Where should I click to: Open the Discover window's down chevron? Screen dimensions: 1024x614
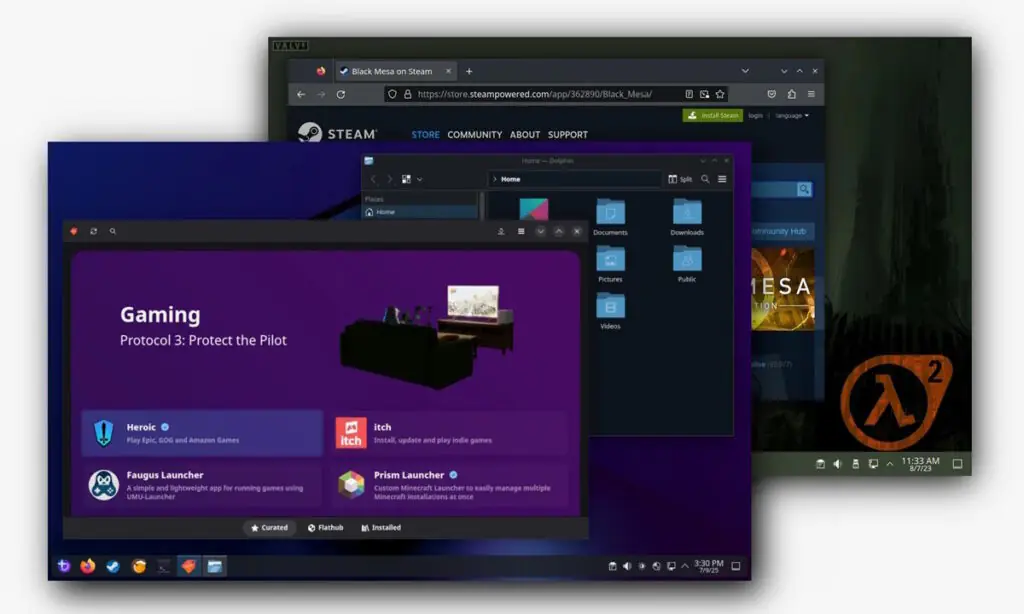click(x=542, y=231)
